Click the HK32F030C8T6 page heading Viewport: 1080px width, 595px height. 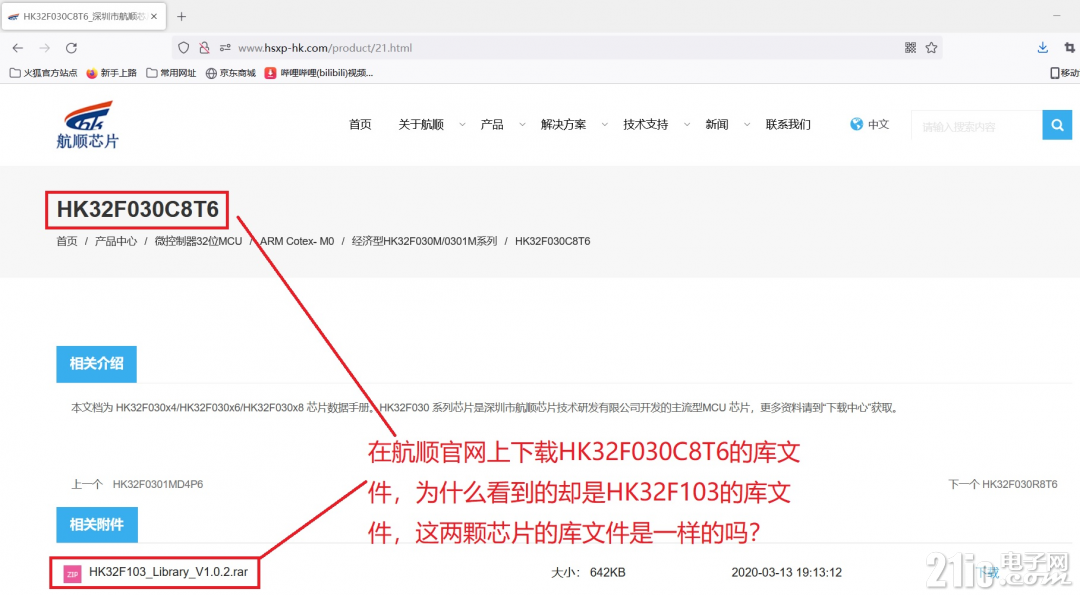(x=137, y=210)
